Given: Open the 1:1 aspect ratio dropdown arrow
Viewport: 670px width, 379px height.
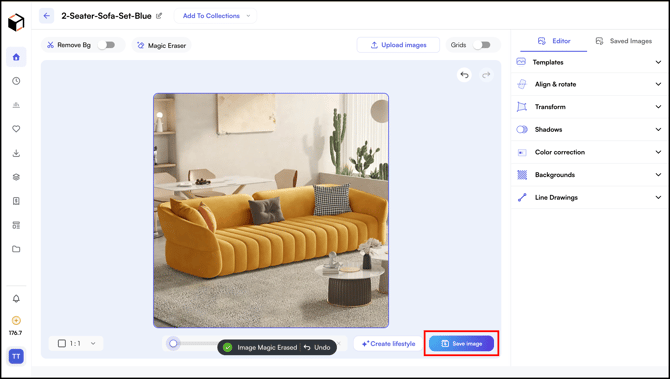Looking at the screenshot, I should (x=93, y=344).
